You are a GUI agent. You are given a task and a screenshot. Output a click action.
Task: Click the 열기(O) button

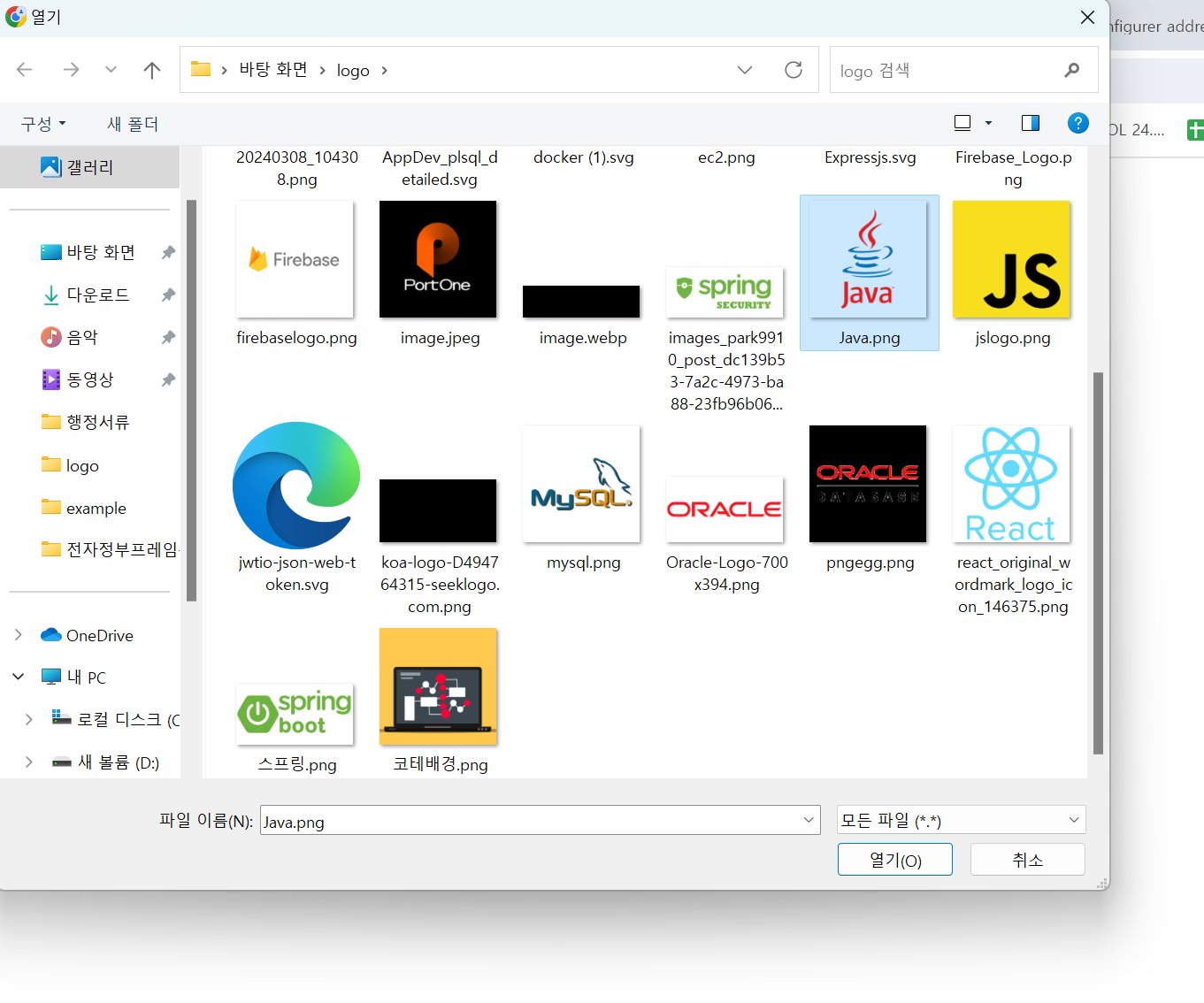click(x=895, y=860)
